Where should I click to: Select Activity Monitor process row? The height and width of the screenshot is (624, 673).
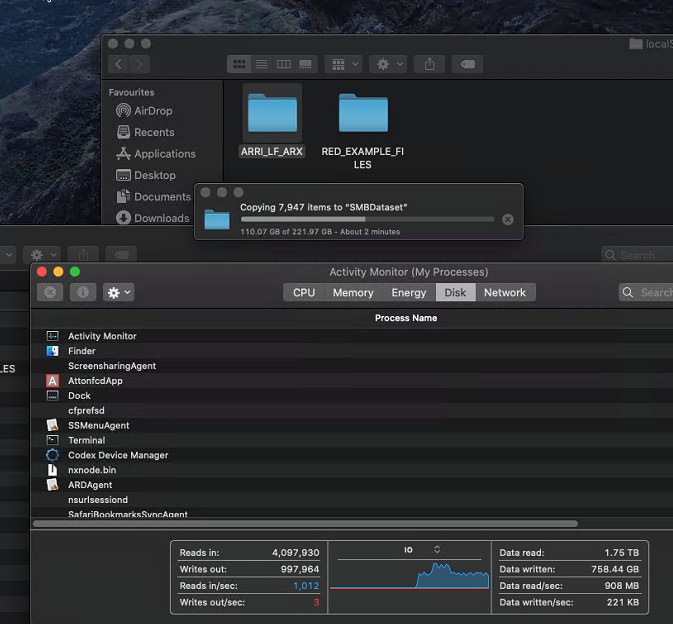point(352,336)
